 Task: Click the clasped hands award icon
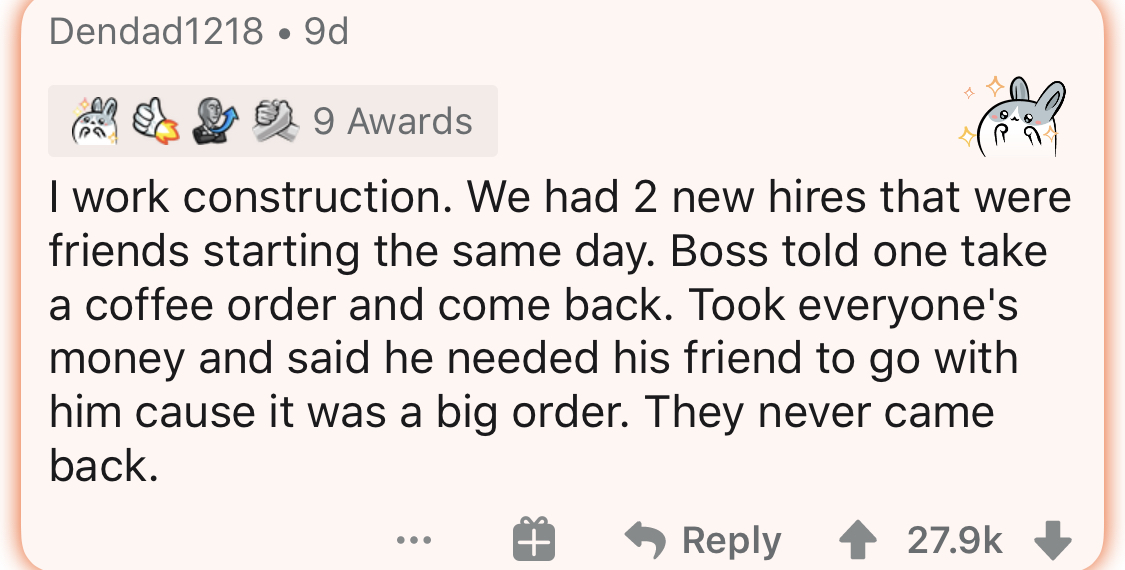(x=276, y=121)
